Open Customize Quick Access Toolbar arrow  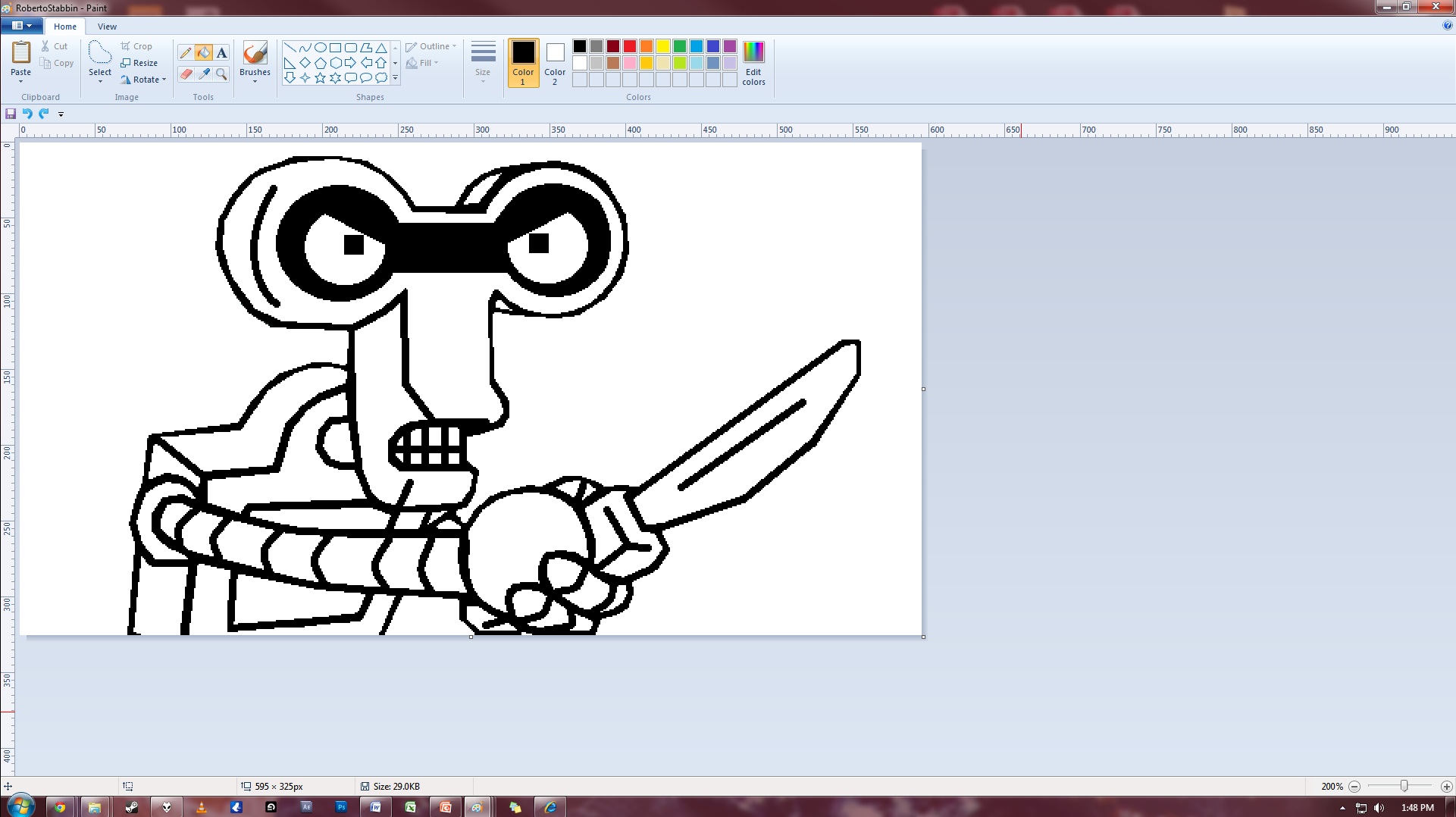[x=61, y=114]
